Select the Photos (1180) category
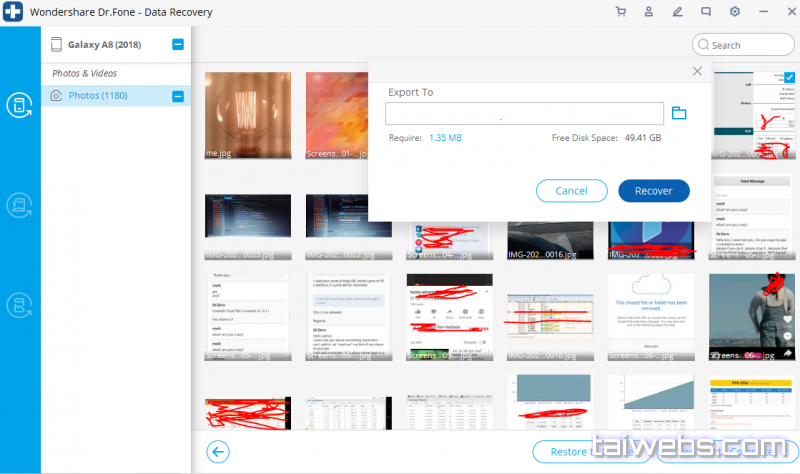The height and width of the screenshot is (474, 800). tap(97, 96)
